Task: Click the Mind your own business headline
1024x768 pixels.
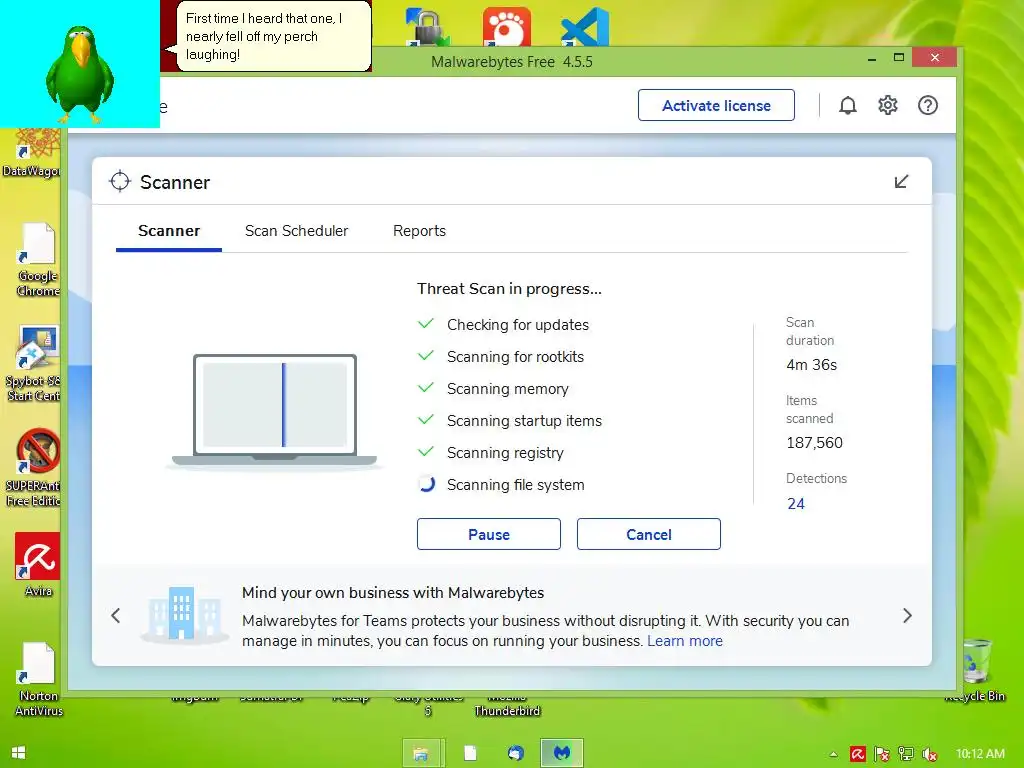Action: [393, 592]
